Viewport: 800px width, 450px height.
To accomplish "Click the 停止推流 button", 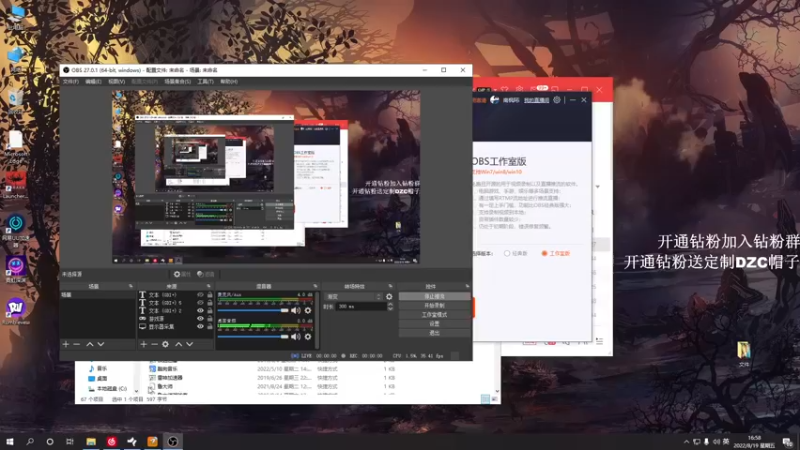I will pyautogui.click(x=434, y=296).
